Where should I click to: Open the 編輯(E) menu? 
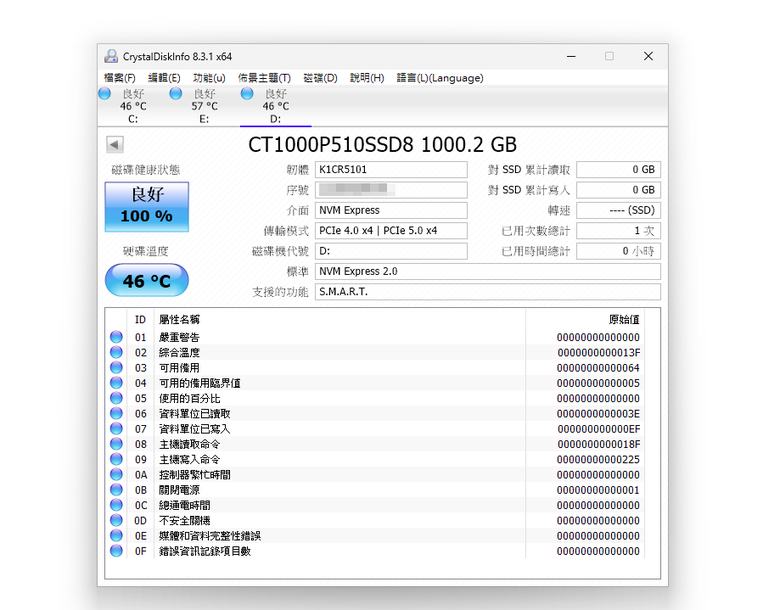tap(164, 78)
